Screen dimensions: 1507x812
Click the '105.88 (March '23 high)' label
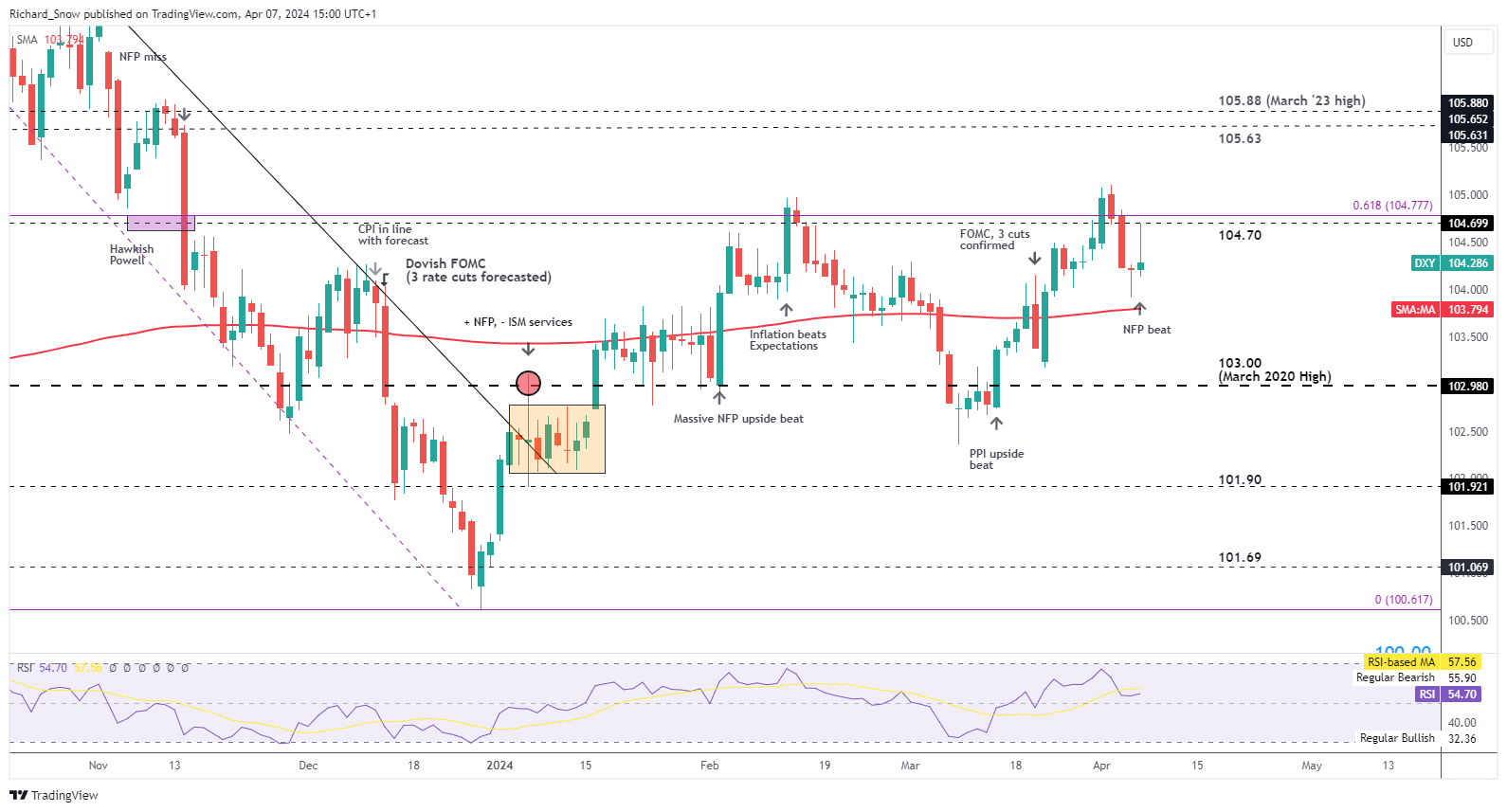[x=1292, y=100]
